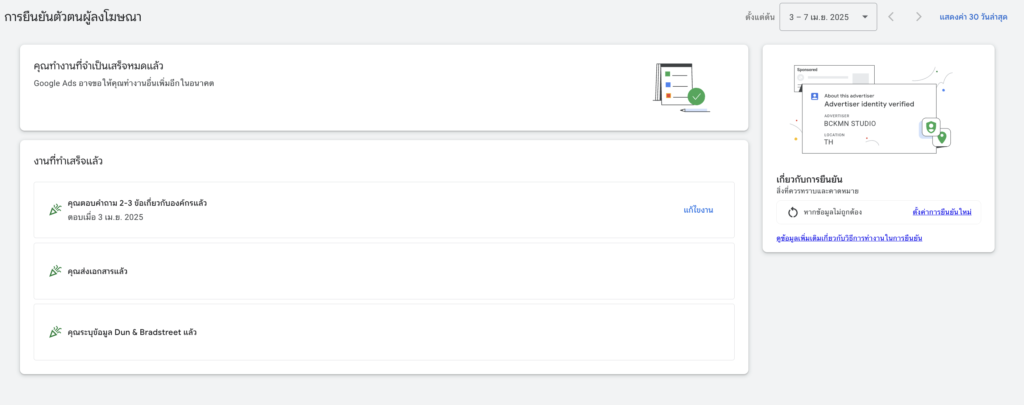The width and height of the screenshot is (1024, 405).
Task: Click the ตั้งค่าการยืนยันใหม่ link
Action: [x=943, y=212]
